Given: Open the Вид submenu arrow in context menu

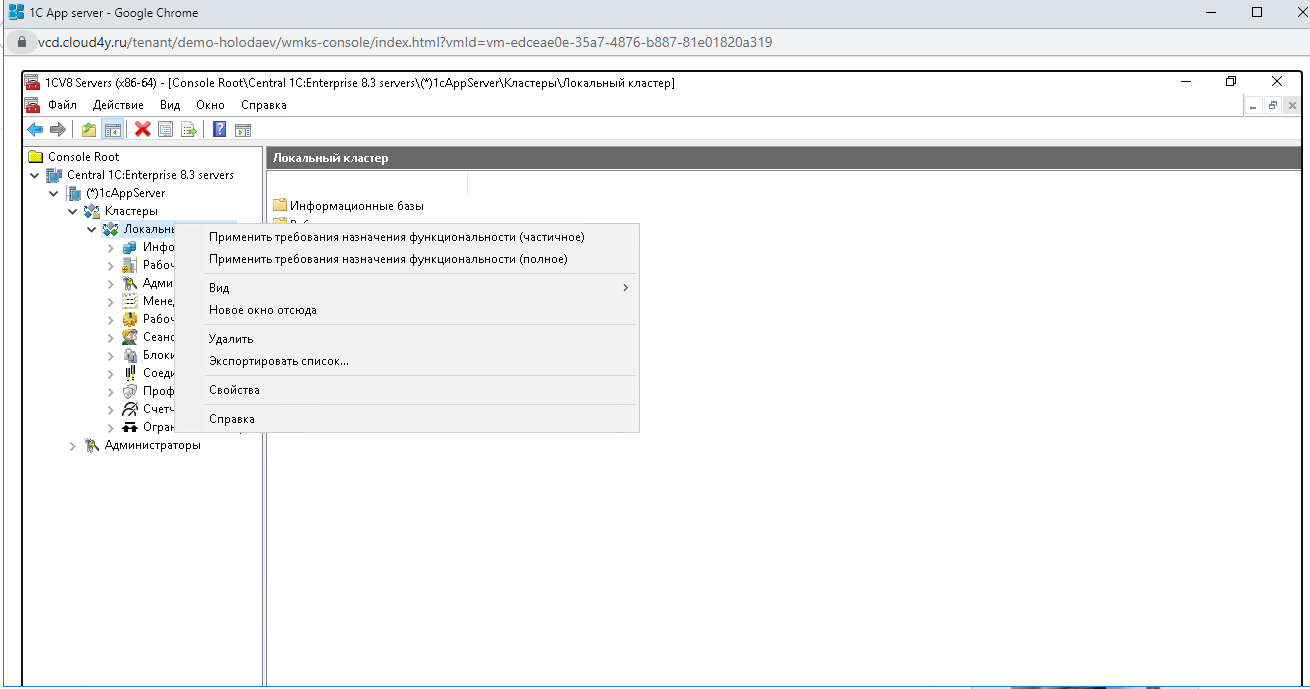Looking at the screenshot, I should pos(626,288).
